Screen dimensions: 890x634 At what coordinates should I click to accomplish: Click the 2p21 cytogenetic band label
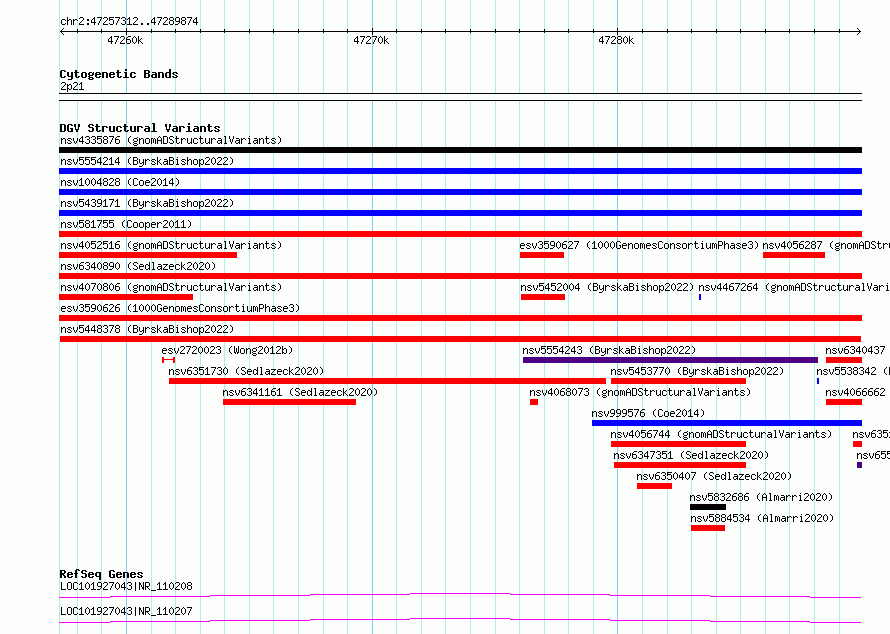pyautogui.click(x=72, y=86)
